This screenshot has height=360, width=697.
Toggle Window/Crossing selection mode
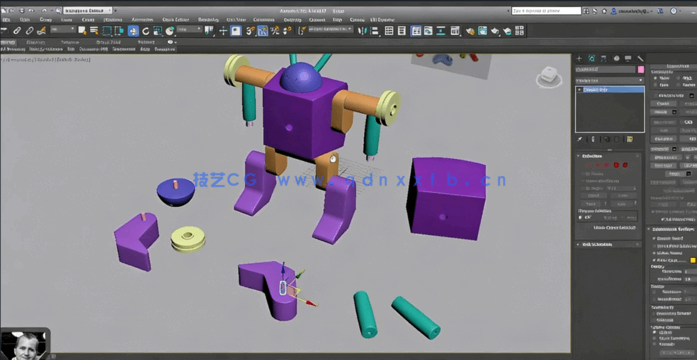(x=119, y=31)
